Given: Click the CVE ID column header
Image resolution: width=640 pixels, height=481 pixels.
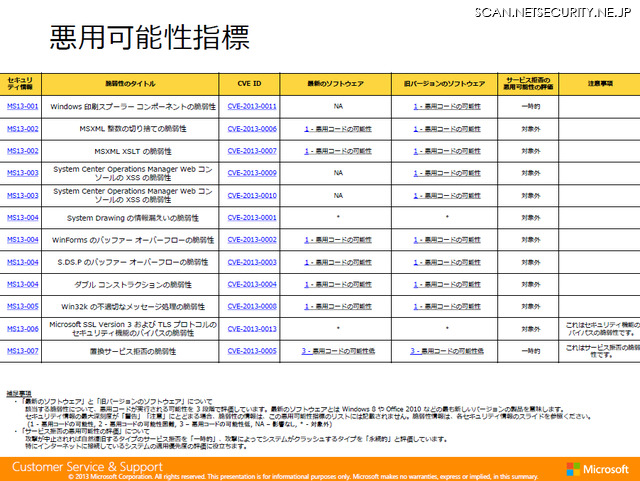Looking at the screenshot, I should point(249,83).
